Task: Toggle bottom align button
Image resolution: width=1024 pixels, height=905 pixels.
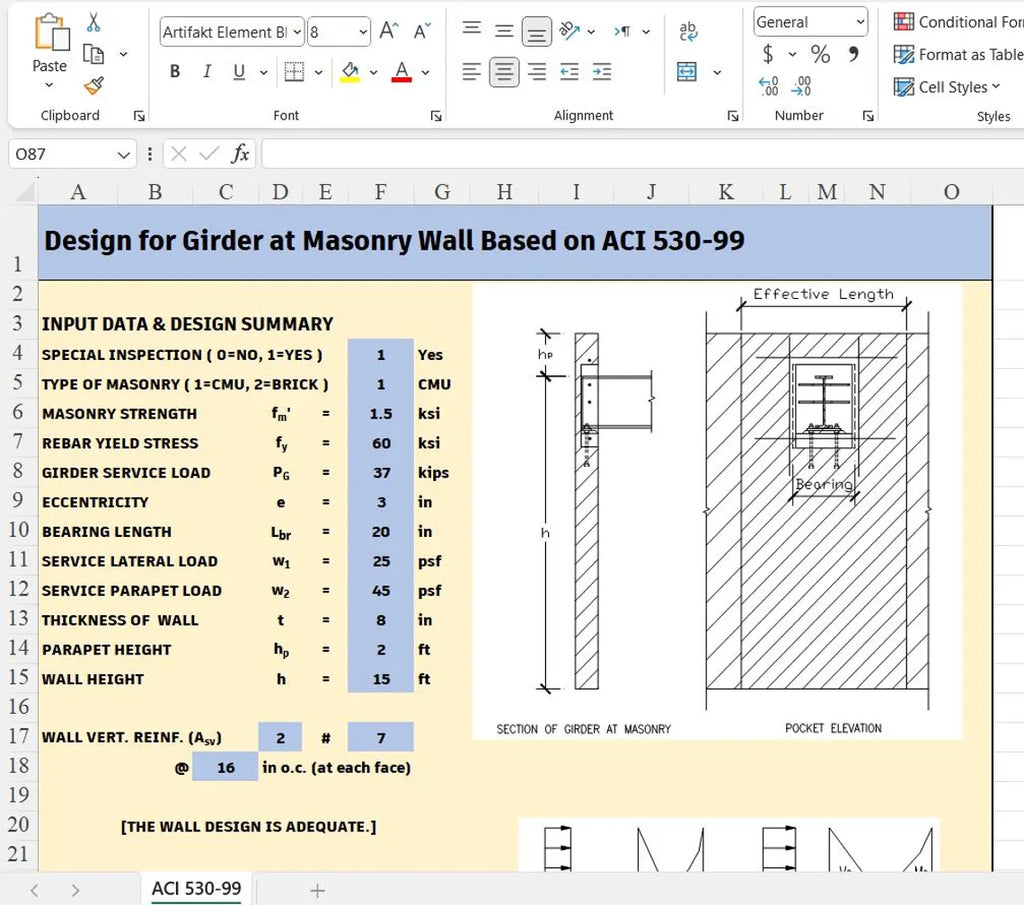Action: coord(537,31)
